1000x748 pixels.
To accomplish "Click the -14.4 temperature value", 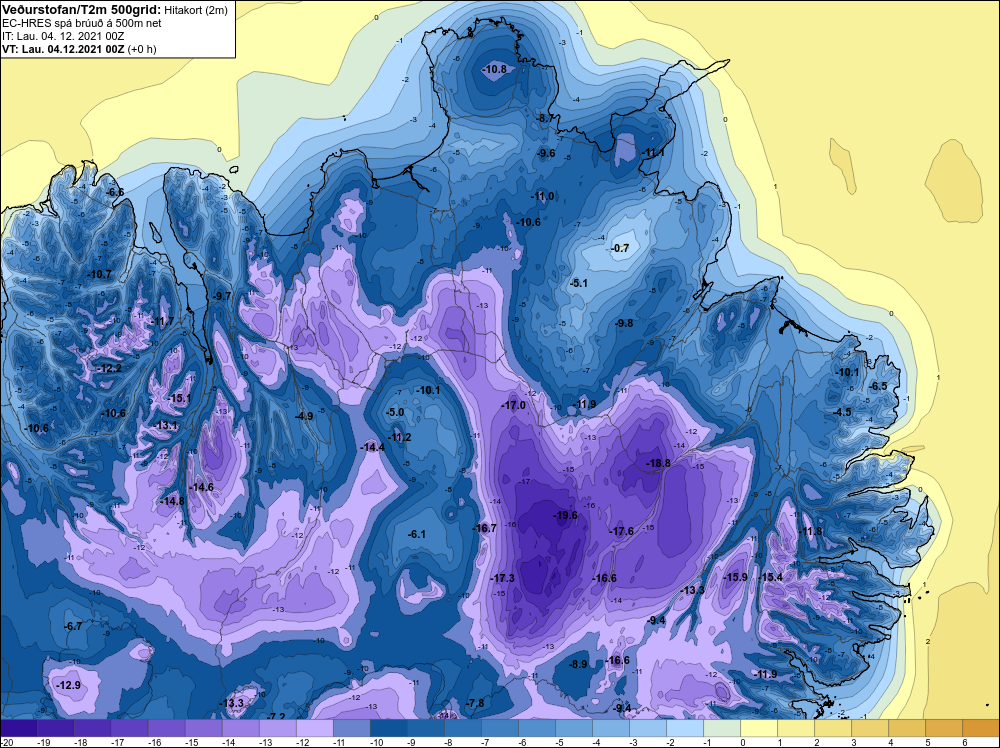I will (x=373, y=448).
